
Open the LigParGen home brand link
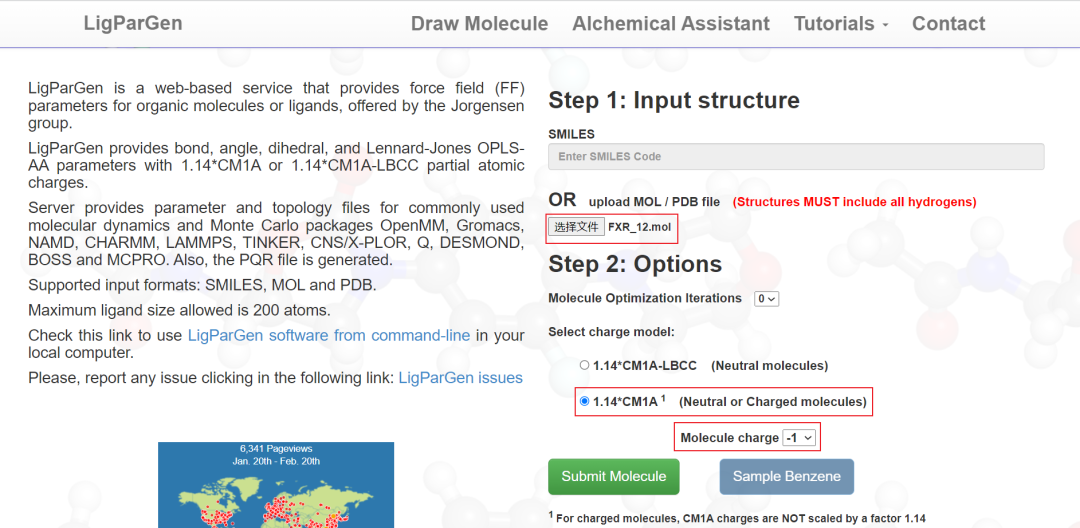[x=133, y=23]
